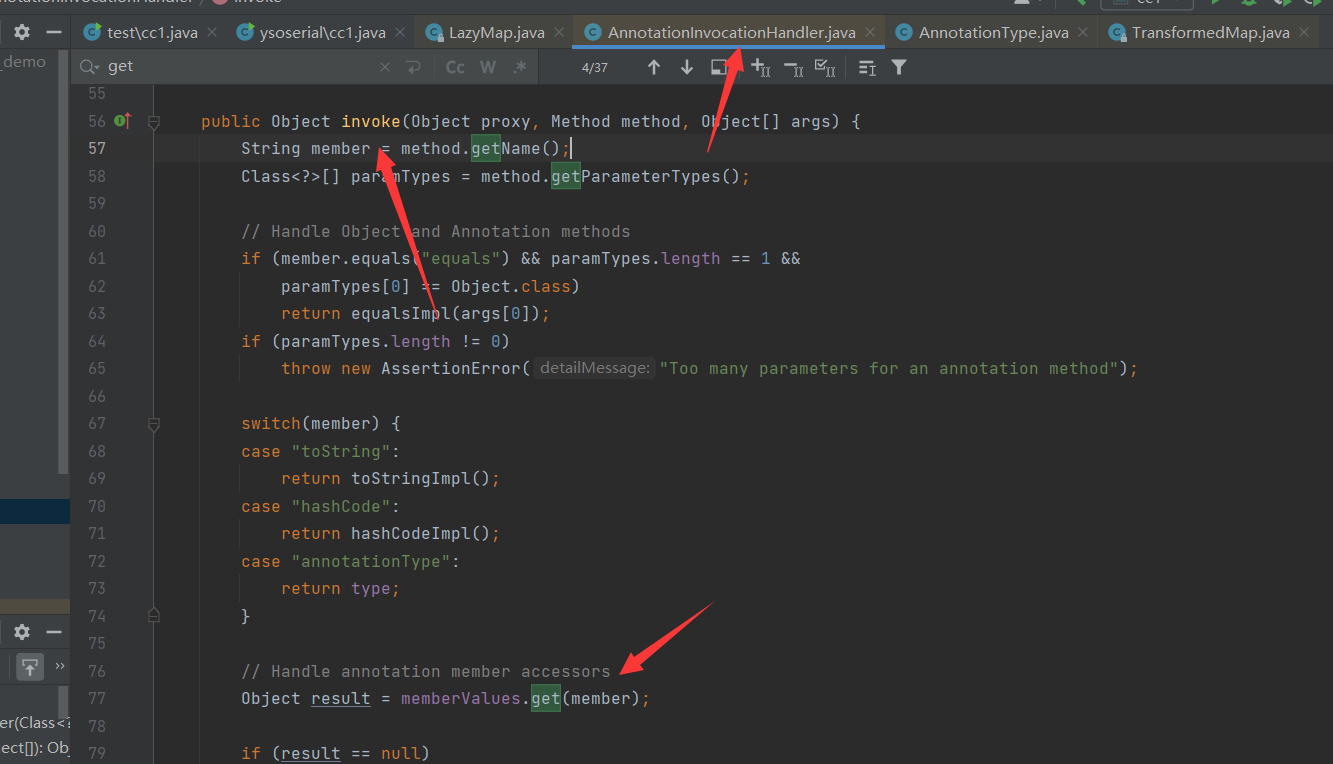The image size is (1333, 764).
Task: Click '"annotationType"' case label
Action: [x=371, y=562]
